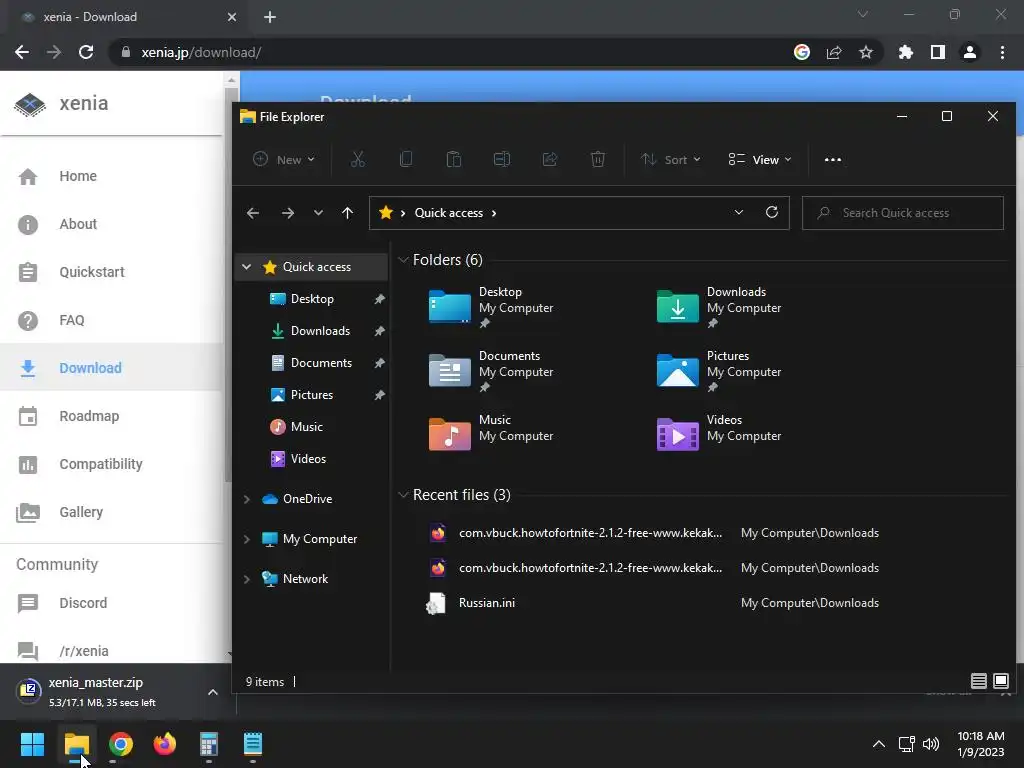The image size is (1024, 768).
Task: Open xenia_master.zip download options chevron
Action: coord(213,692)
